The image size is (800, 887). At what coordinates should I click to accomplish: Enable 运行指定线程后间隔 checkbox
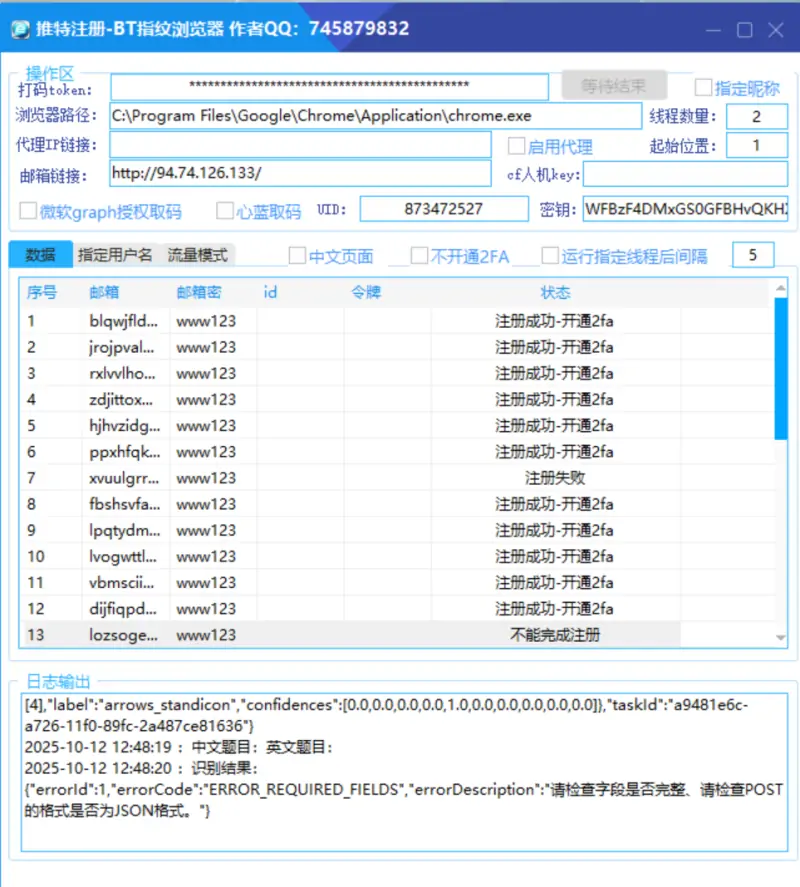[550, 256]
